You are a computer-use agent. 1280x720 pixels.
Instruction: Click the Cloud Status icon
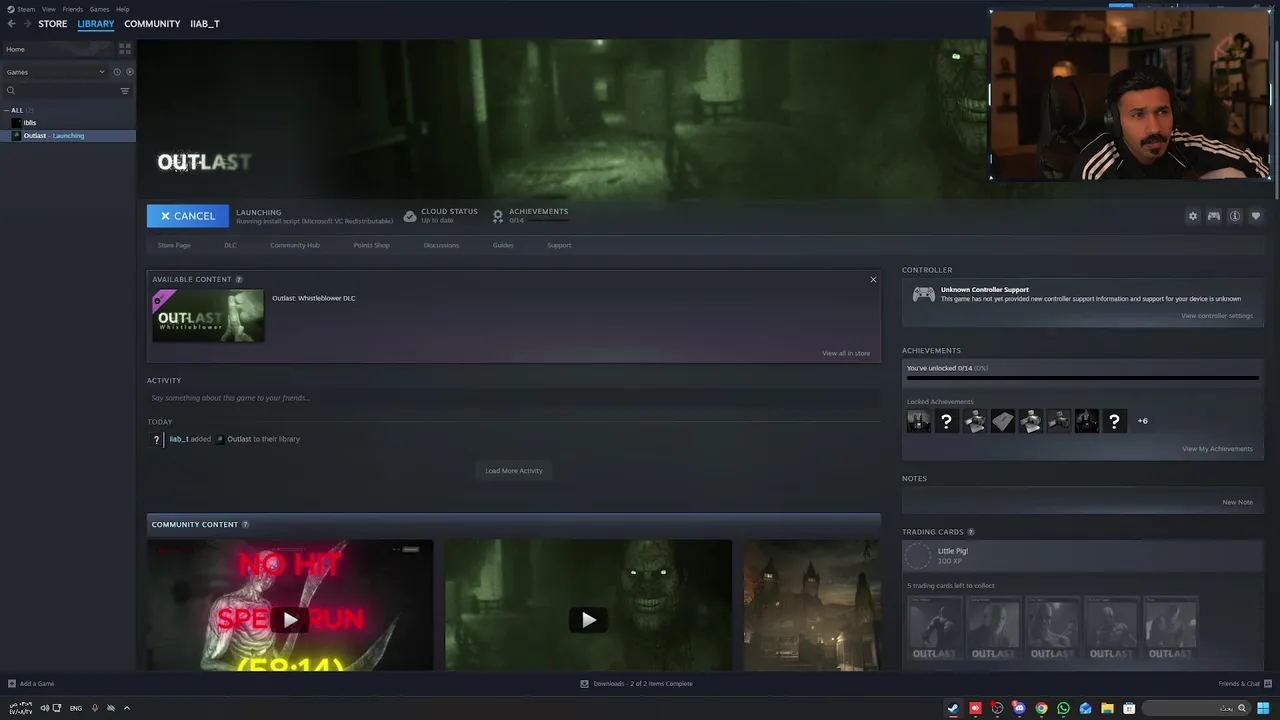[x=410, y=216]
